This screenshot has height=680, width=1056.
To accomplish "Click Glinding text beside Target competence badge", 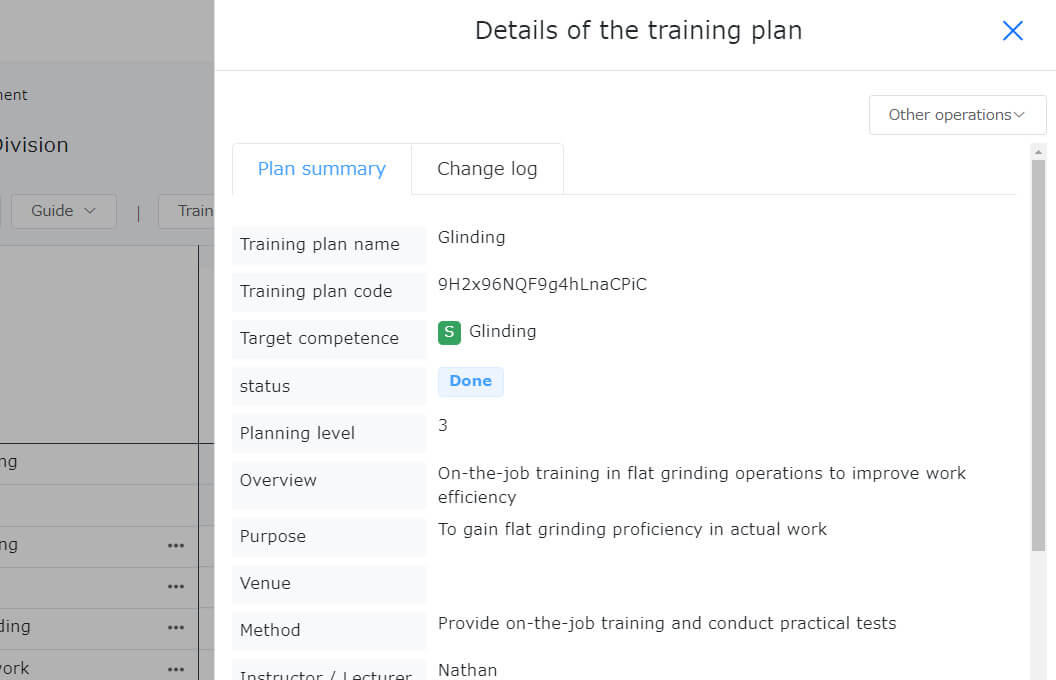I will (x=502, y=332).
